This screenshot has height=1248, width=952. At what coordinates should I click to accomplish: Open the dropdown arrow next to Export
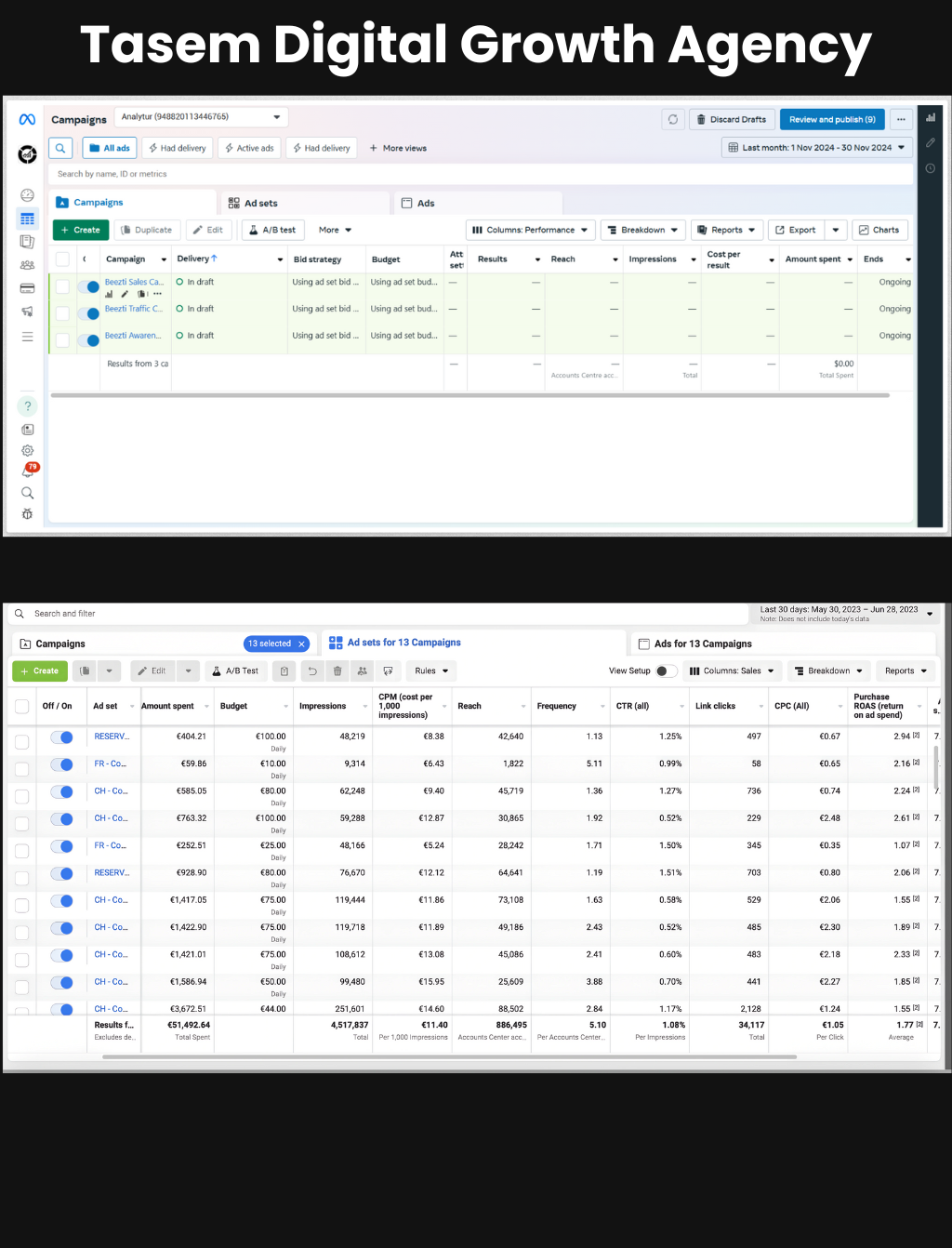tap(836, 230)
